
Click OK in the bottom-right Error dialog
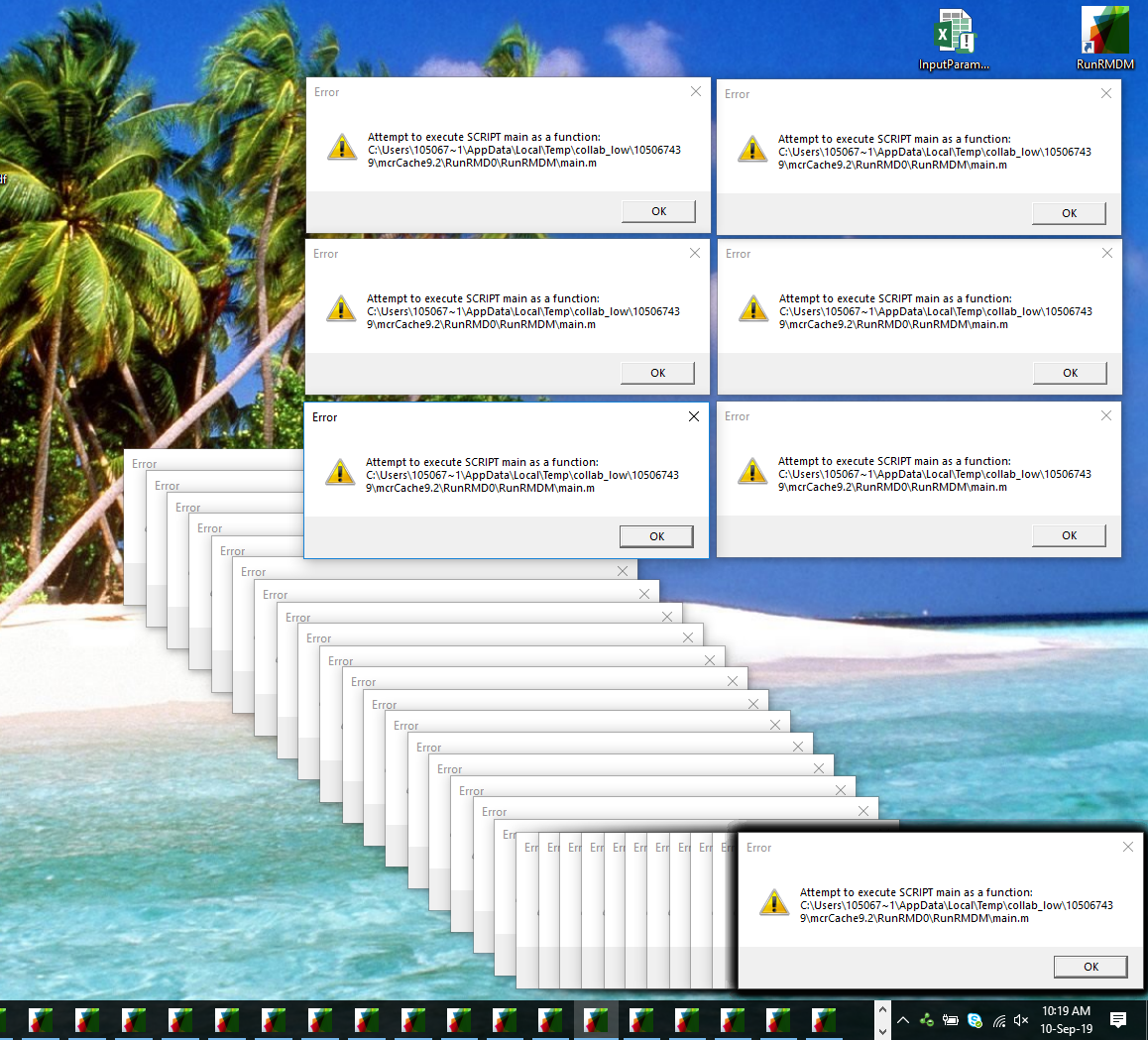(x=1091, y=967)
